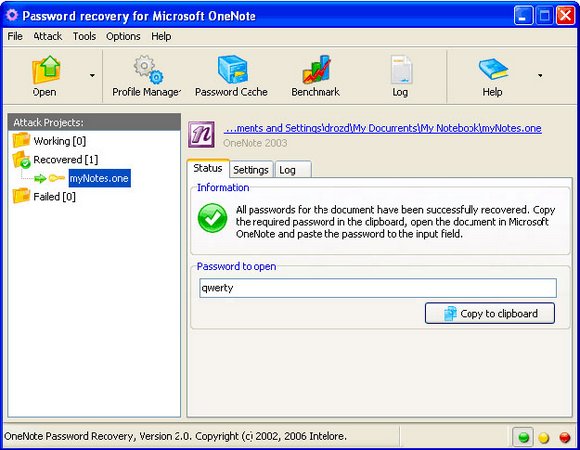Open the Password Cache cabinet icon
580x450 pixels.
[x=232, y=70]
